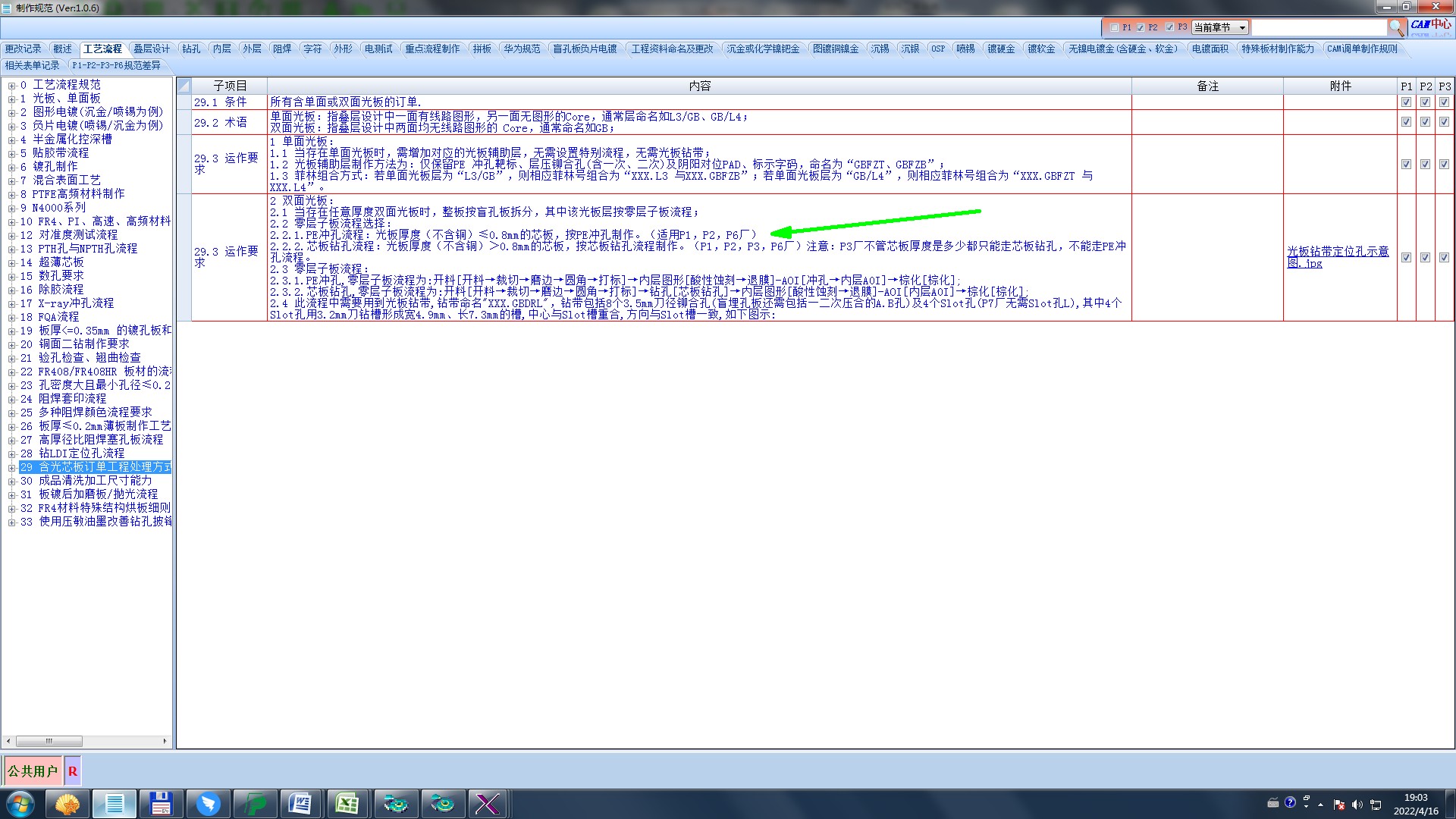The height and width of the screenshot is (819, 1456).
Task: Click the blue floppy disk taskbar icon
Action: click(x=161, y=804)
